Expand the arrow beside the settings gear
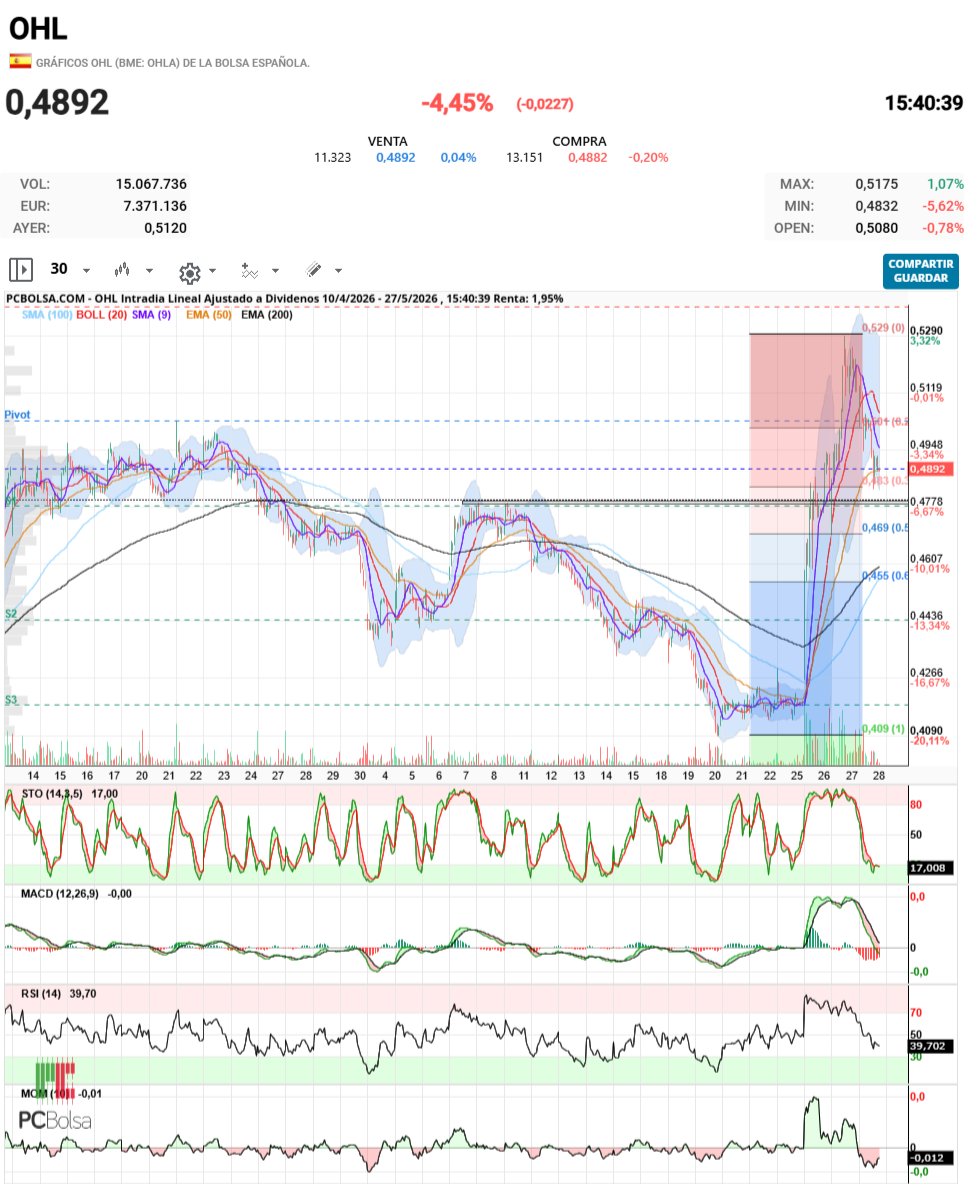 pyautogui.click(x=212, y=270)
